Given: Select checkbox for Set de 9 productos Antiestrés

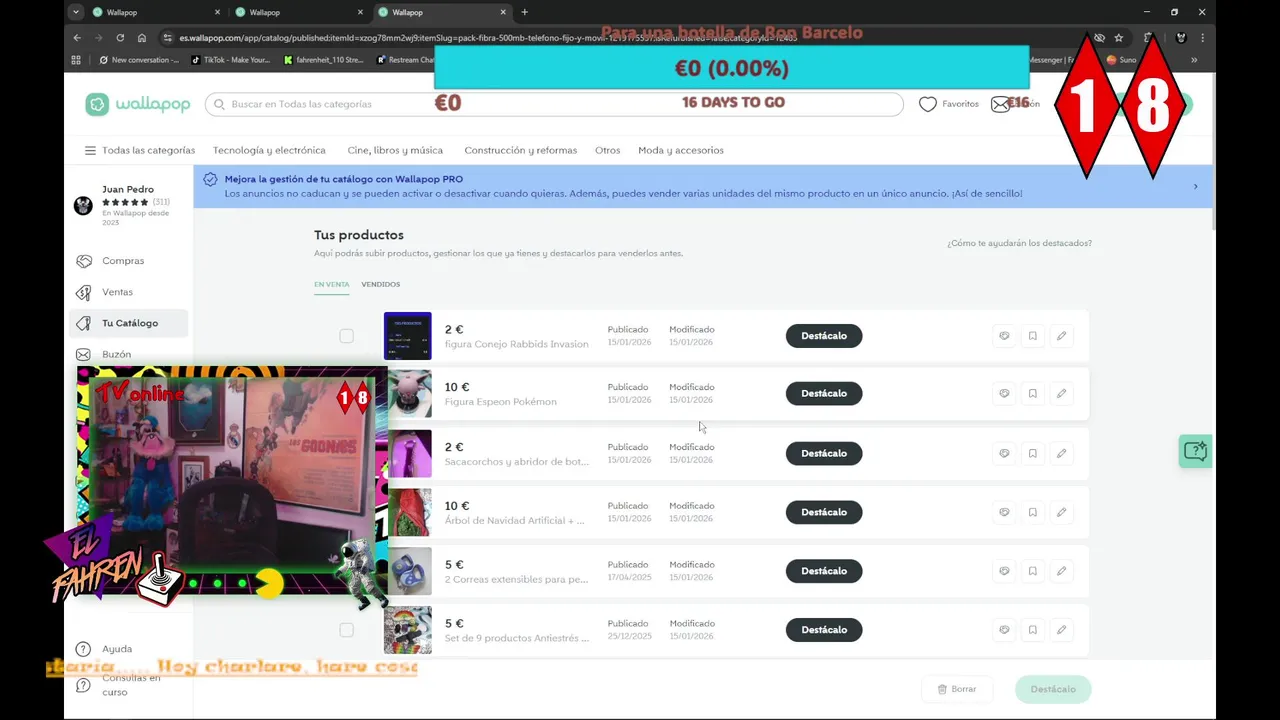Looking at the screenshot, I should point(346,630).
